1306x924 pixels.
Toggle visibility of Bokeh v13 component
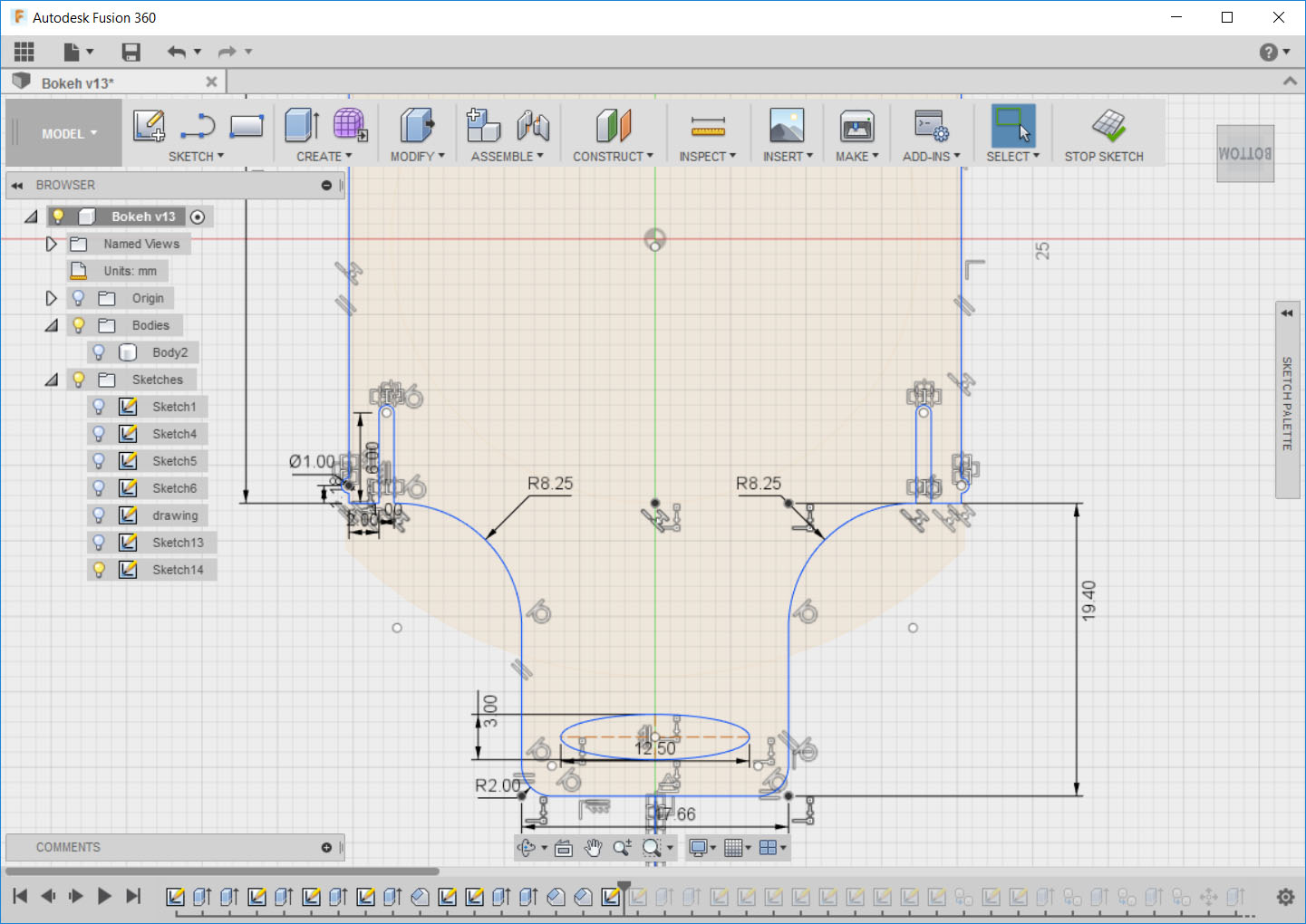pyautogui.click(x=59, y=217)
